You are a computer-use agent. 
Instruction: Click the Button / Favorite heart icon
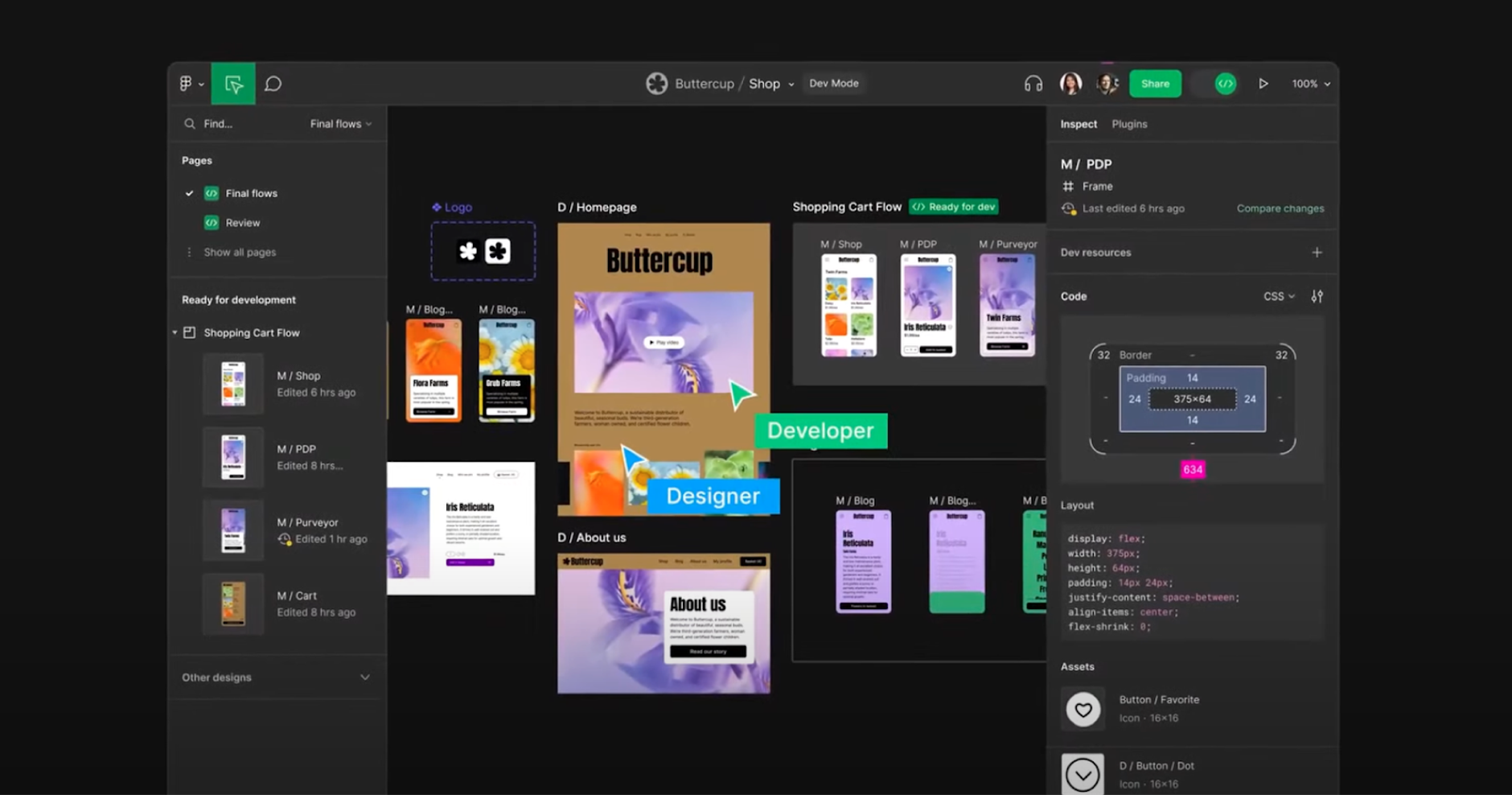[x=1083, y=709]
